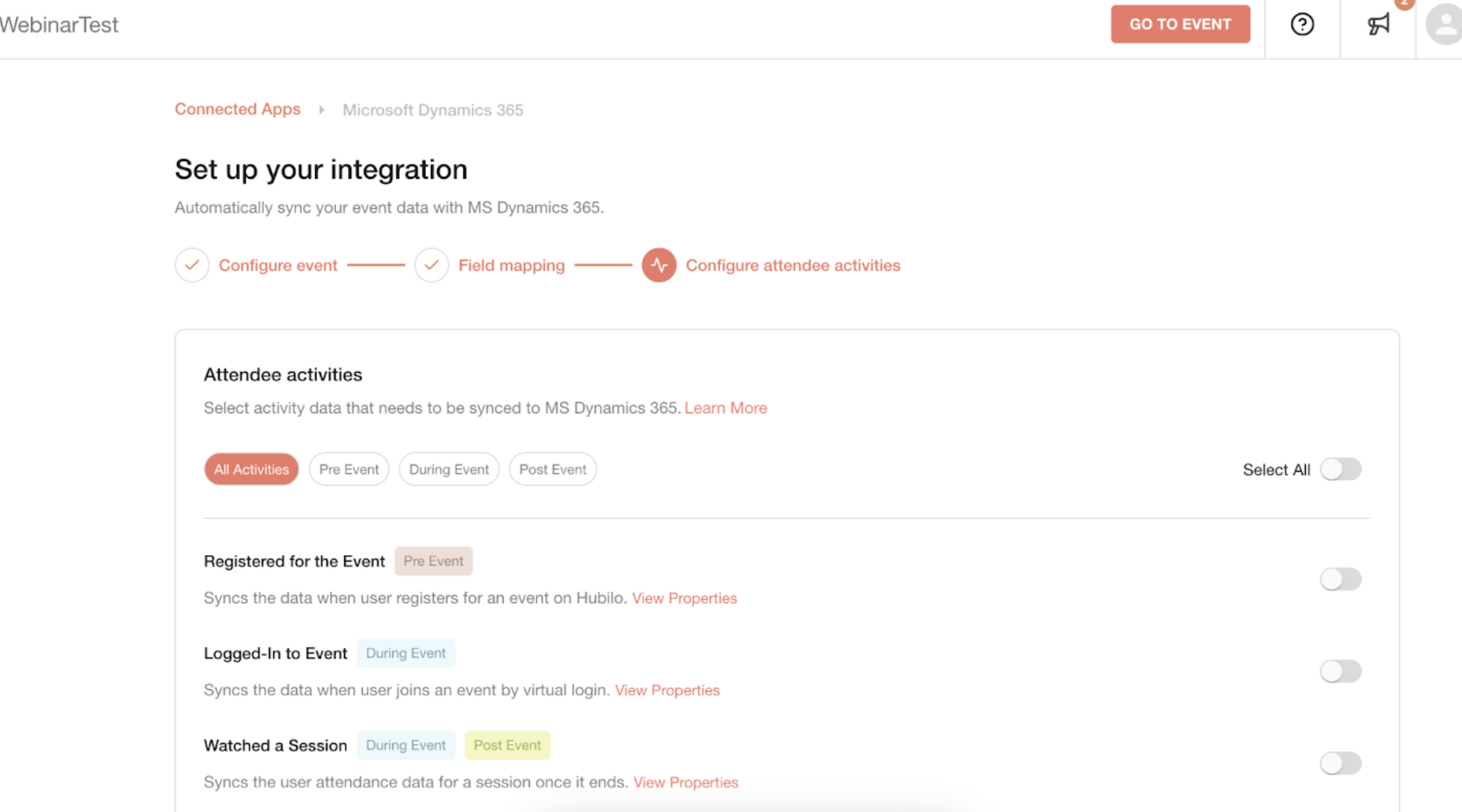Image resolution: width=1462 pixels, height=812 pixels.
Task: Toggle Registered for the Event sync
Action: [1341, 579]
